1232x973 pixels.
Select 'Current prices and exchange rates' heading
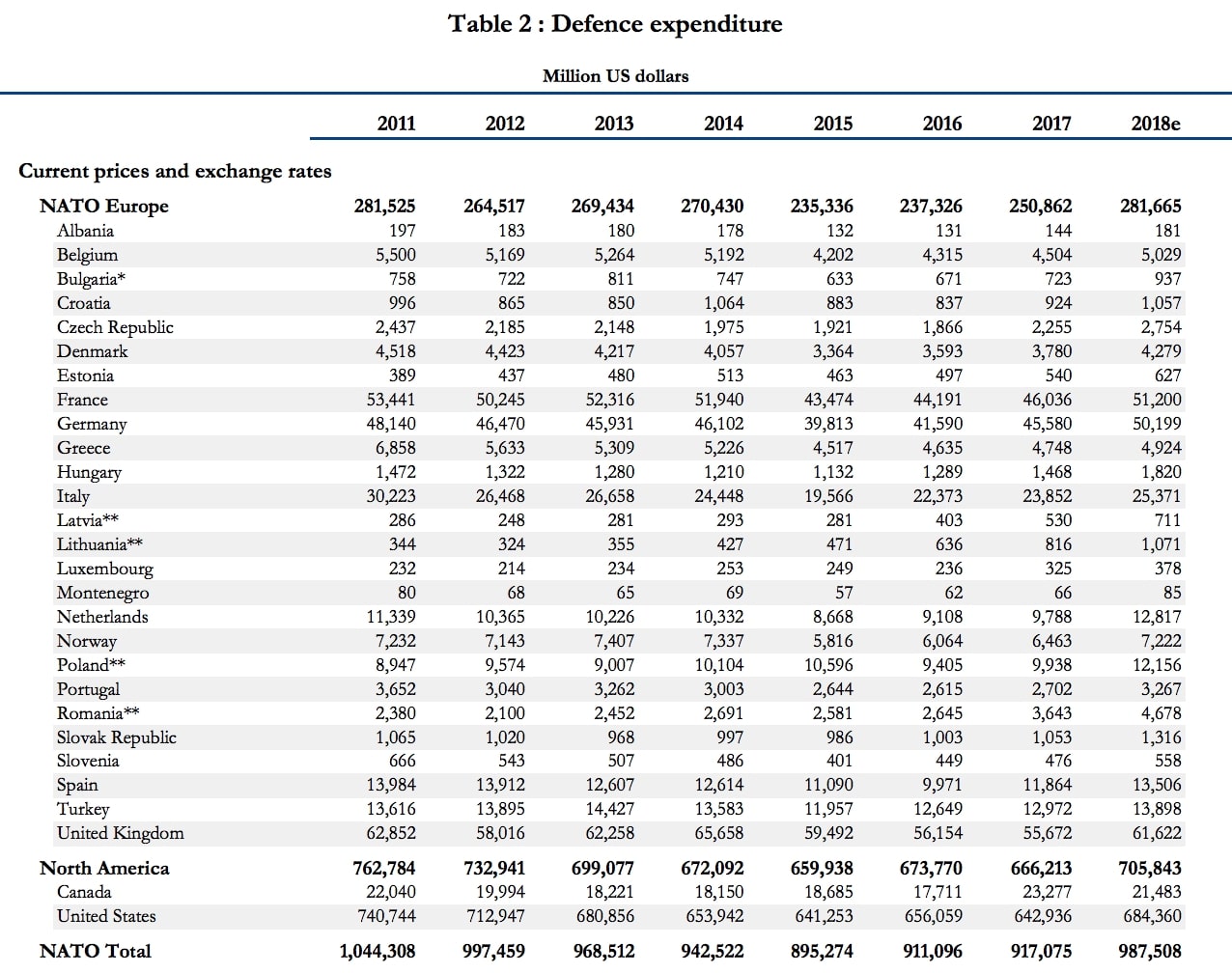point(175,172)
